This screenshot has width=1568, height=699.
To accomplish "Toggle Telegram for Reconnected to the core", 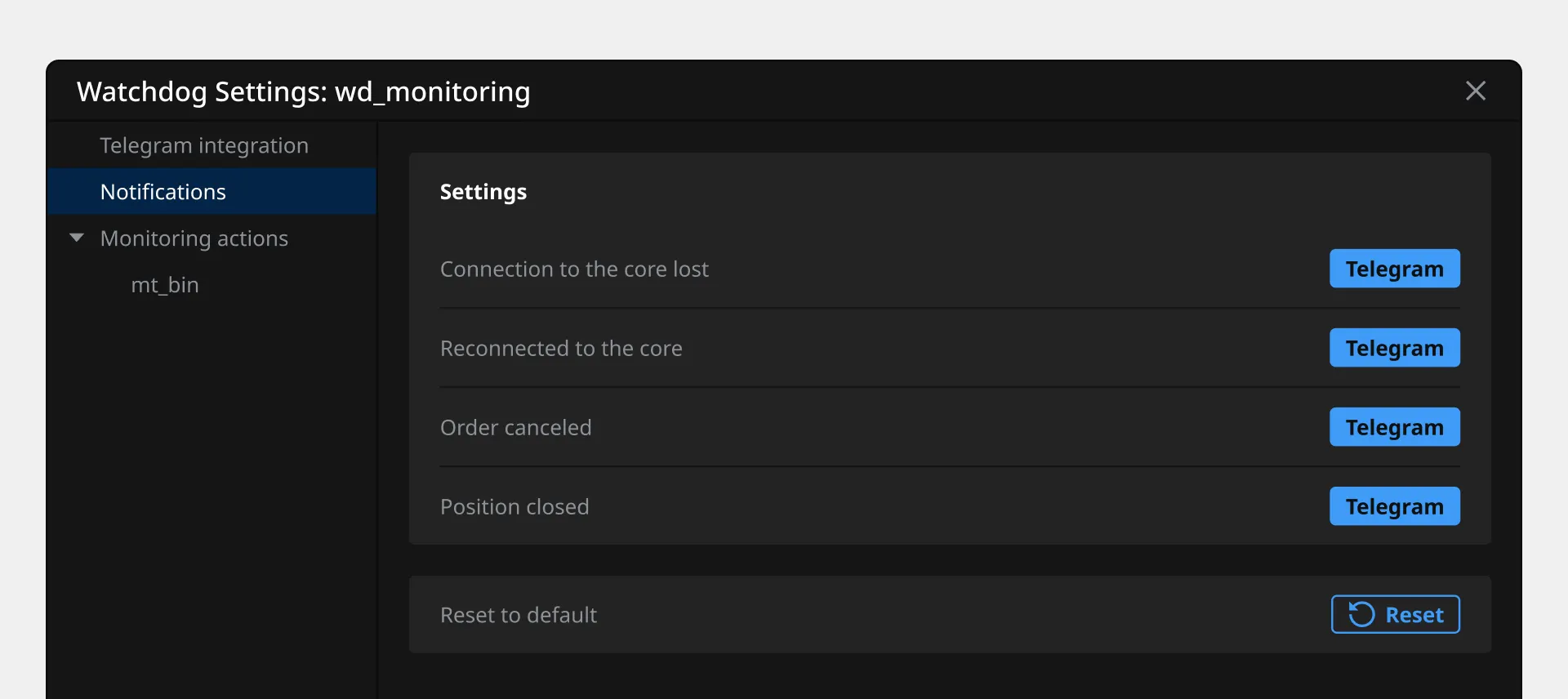I will (1394, 348).
